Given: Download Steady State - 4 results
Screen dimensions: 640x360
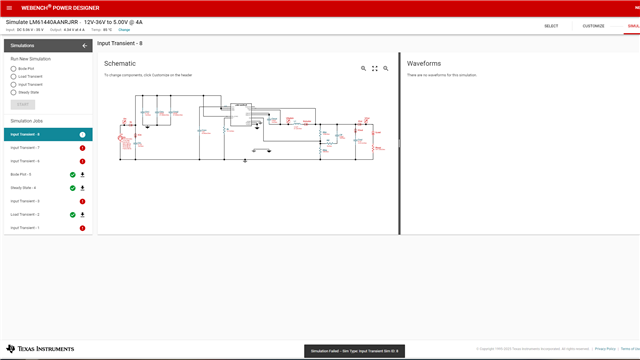Looking at the screenshot, I should 82,188.
